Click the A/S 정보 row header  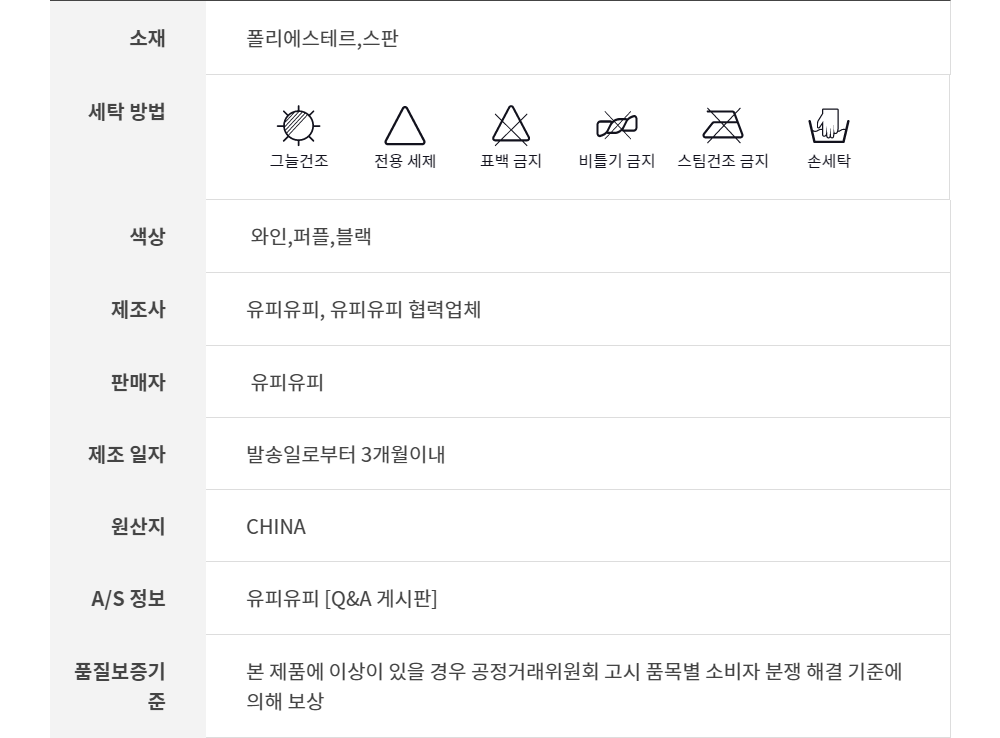[x=128, y=599]
